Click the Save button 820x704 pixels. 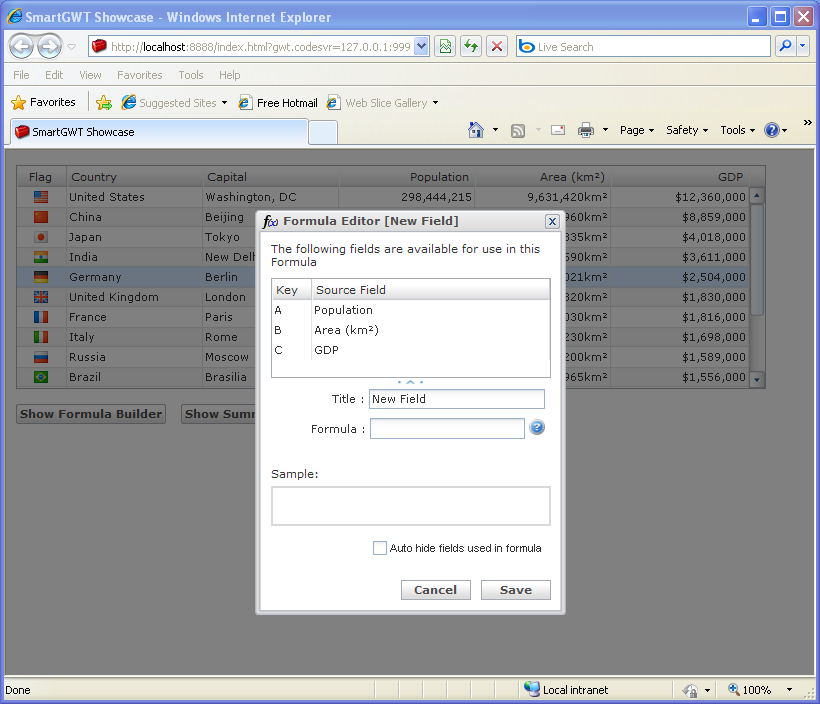pos(516,590)
